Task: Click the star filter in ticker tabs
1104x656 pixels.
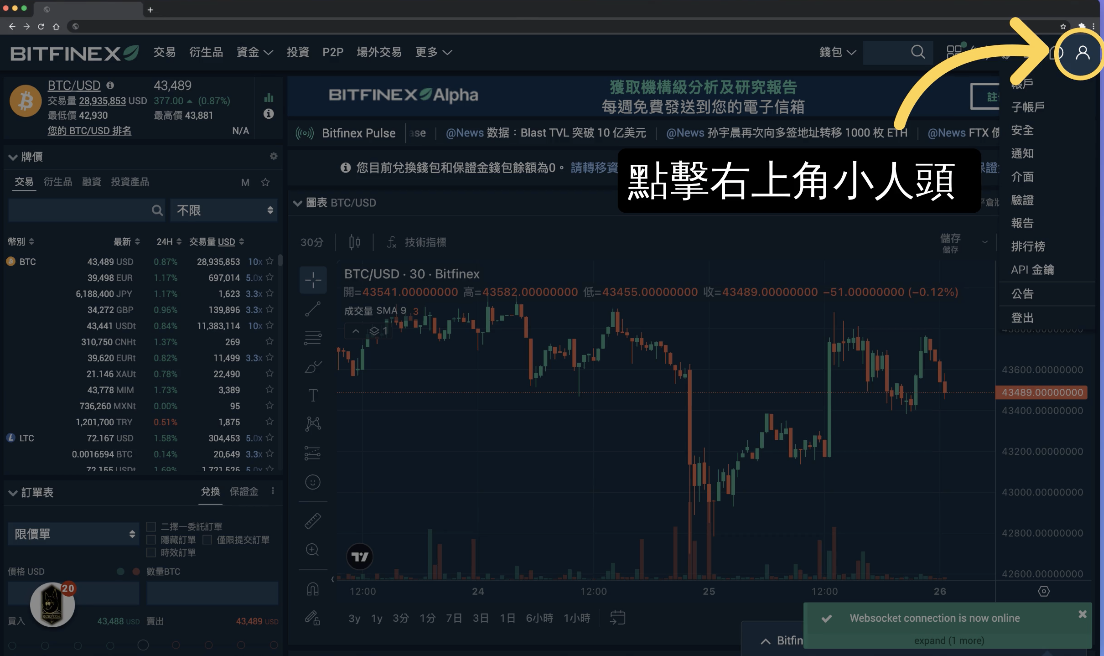Action: [265, 182]
